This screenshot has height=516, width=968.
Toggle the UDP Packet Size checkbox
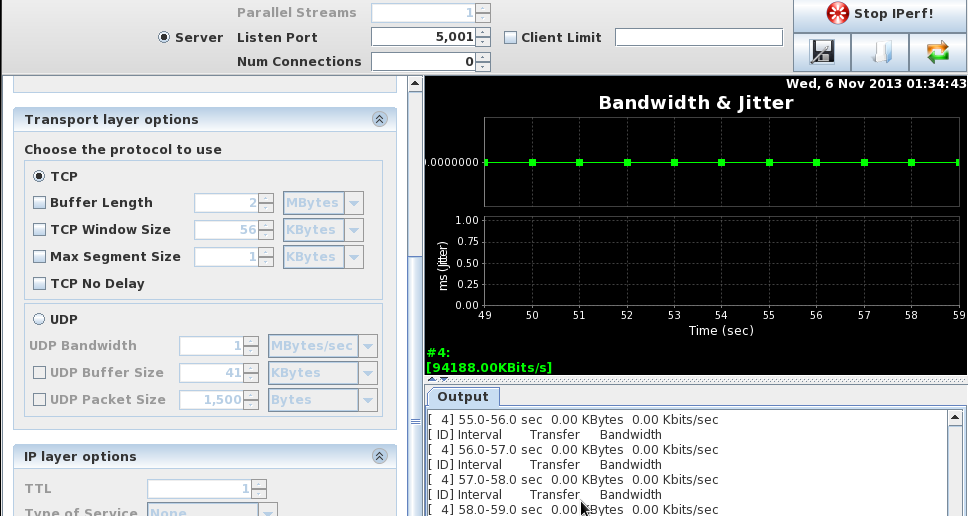[39, 399]
